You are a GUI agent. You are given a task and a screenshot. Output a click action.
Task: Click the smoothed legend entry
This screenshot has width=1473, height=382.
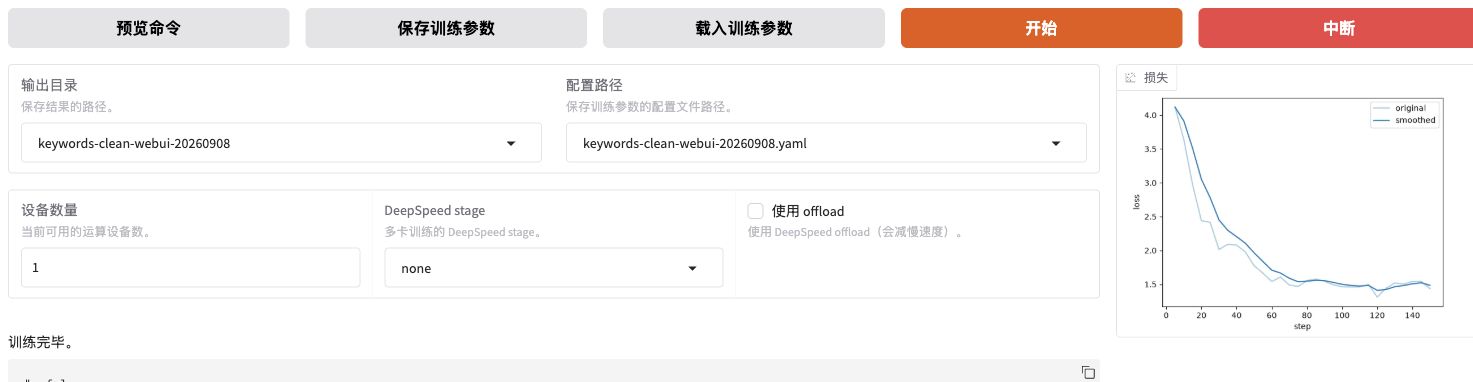tap(1405, 120)
